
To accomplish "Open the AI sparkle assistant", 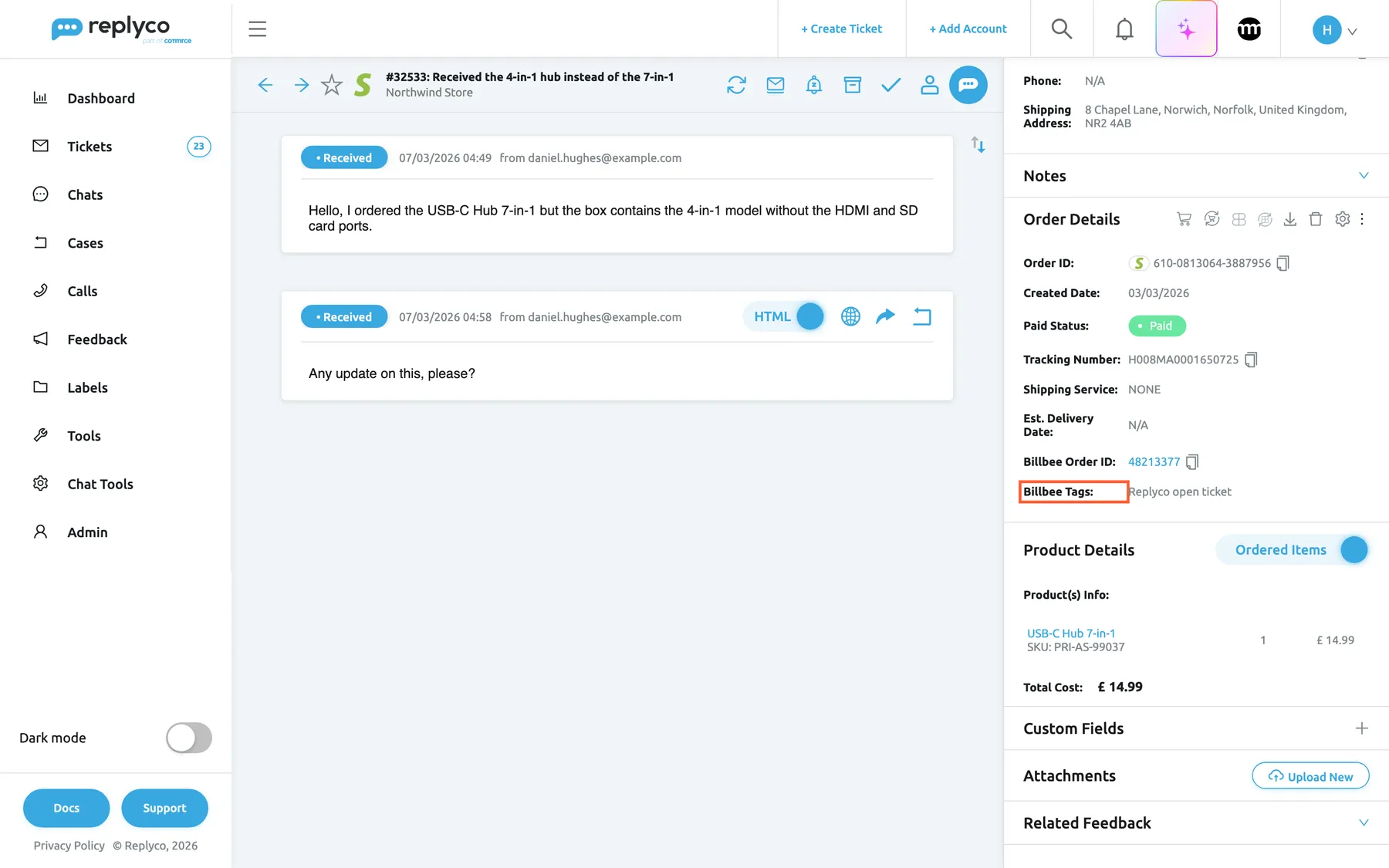I will [x=1186, y=29].
